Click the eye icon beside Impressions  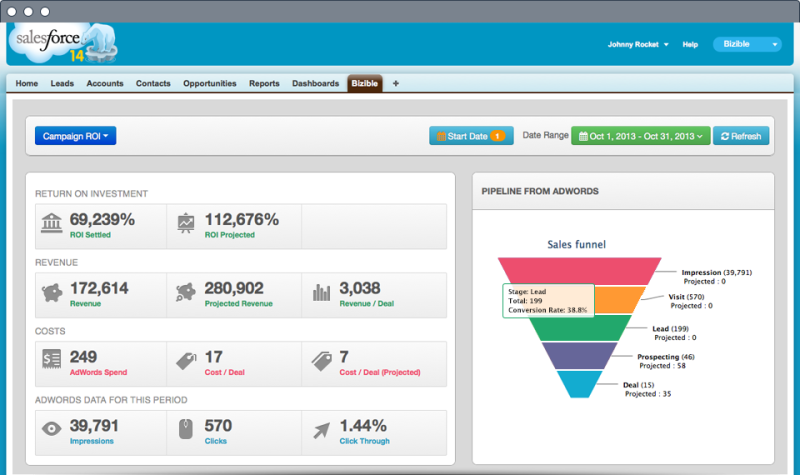(x=52, y=429)
